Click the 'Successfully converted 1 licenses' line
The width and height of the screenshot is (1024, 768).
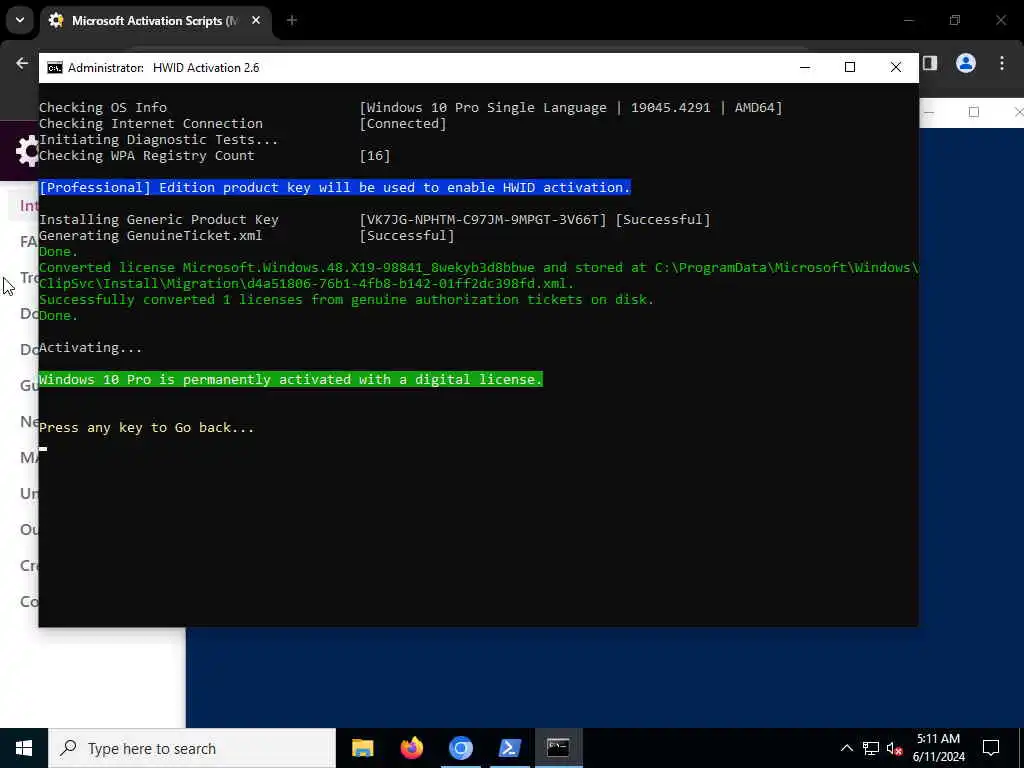click(x=346, y=300)
